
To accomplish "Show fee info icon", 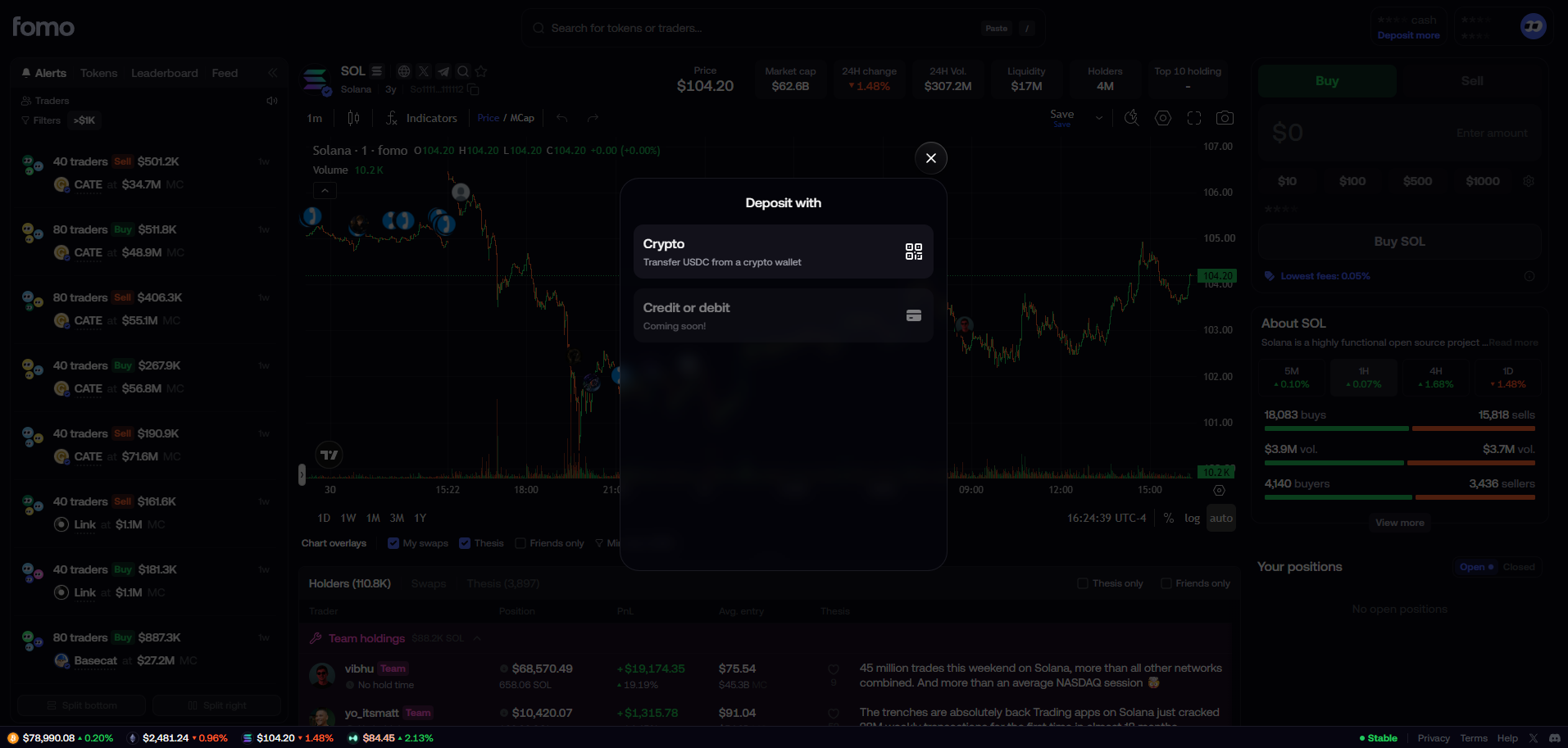I will [x=1529, y=276].
